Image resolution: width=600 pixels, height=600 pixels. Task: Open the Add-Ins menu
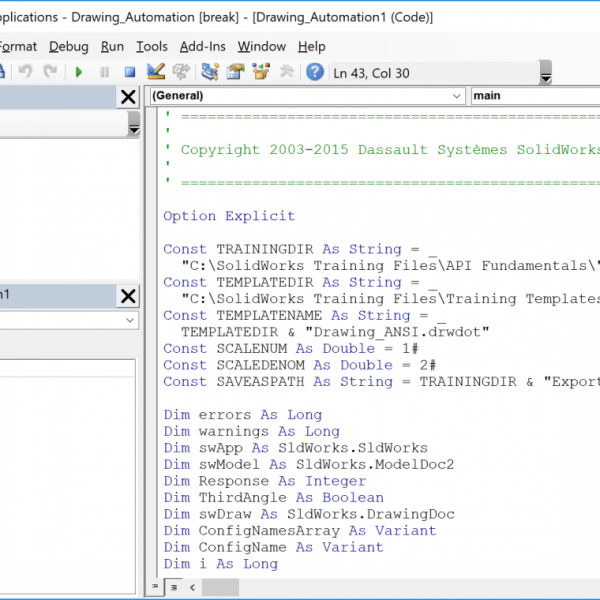[203, 47]
